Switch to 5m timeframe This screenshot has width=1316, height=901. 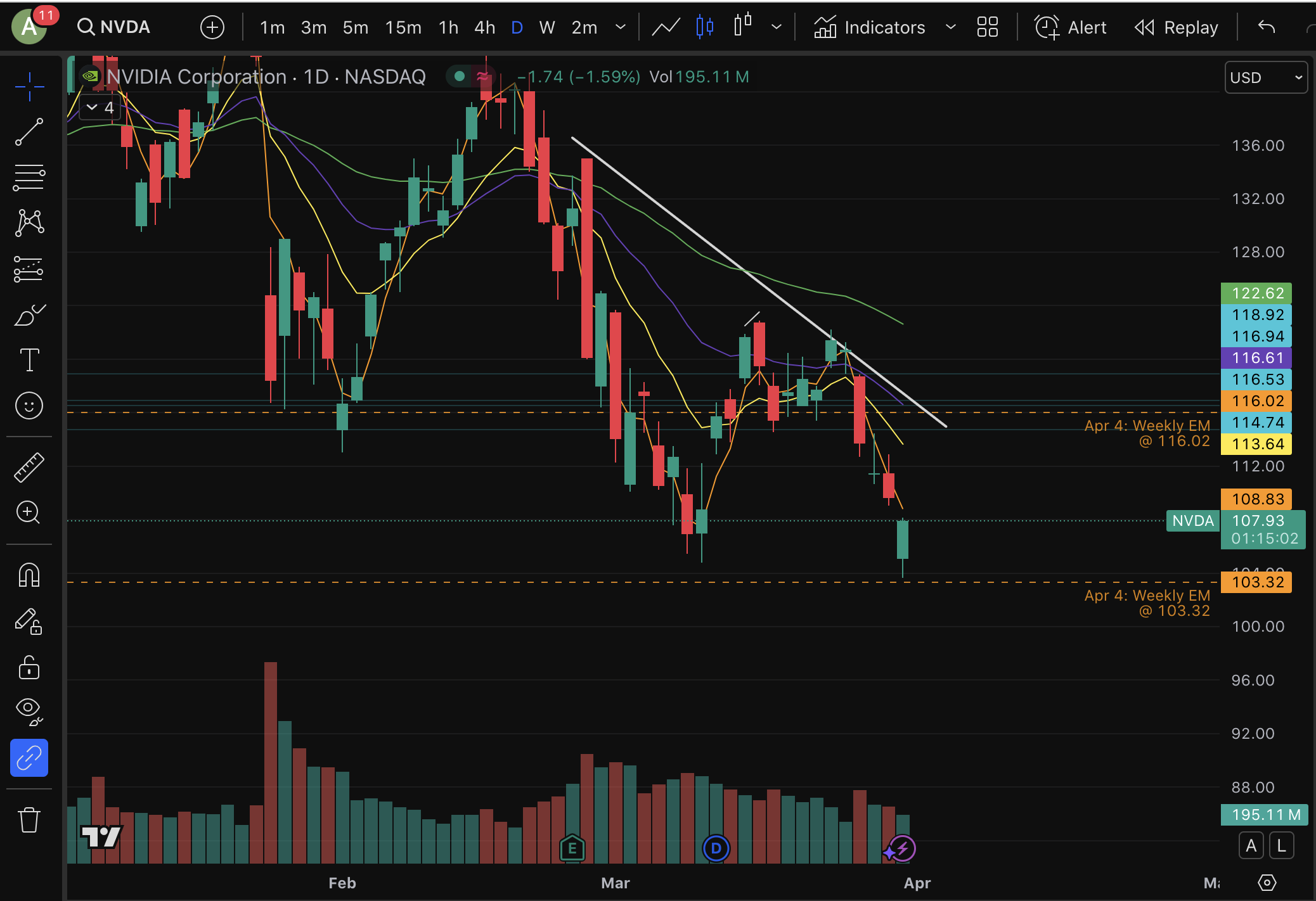click(x=356, y=27)
